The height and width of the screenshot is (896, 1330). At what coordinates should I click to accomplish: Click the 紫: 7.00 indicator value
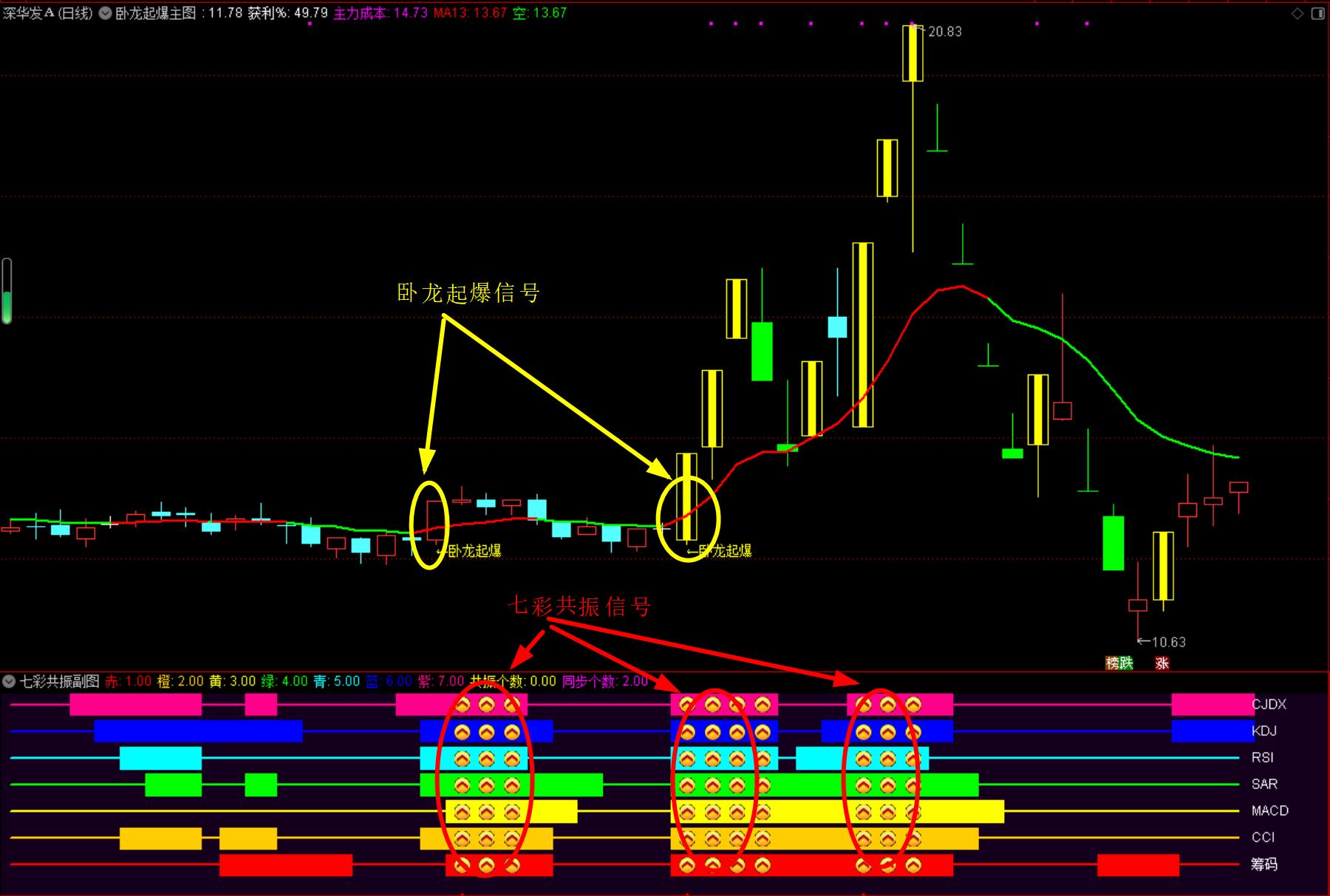(441, 681)
